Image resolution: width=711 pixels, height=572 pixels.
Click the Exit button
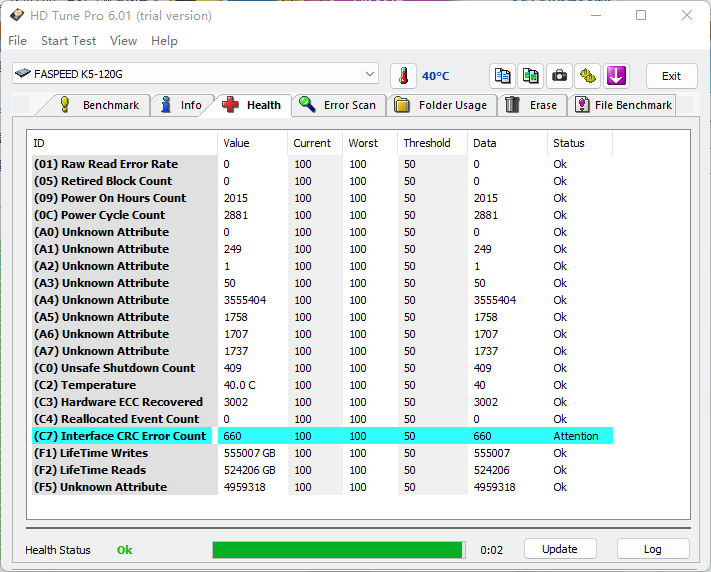tap(671, 76)
